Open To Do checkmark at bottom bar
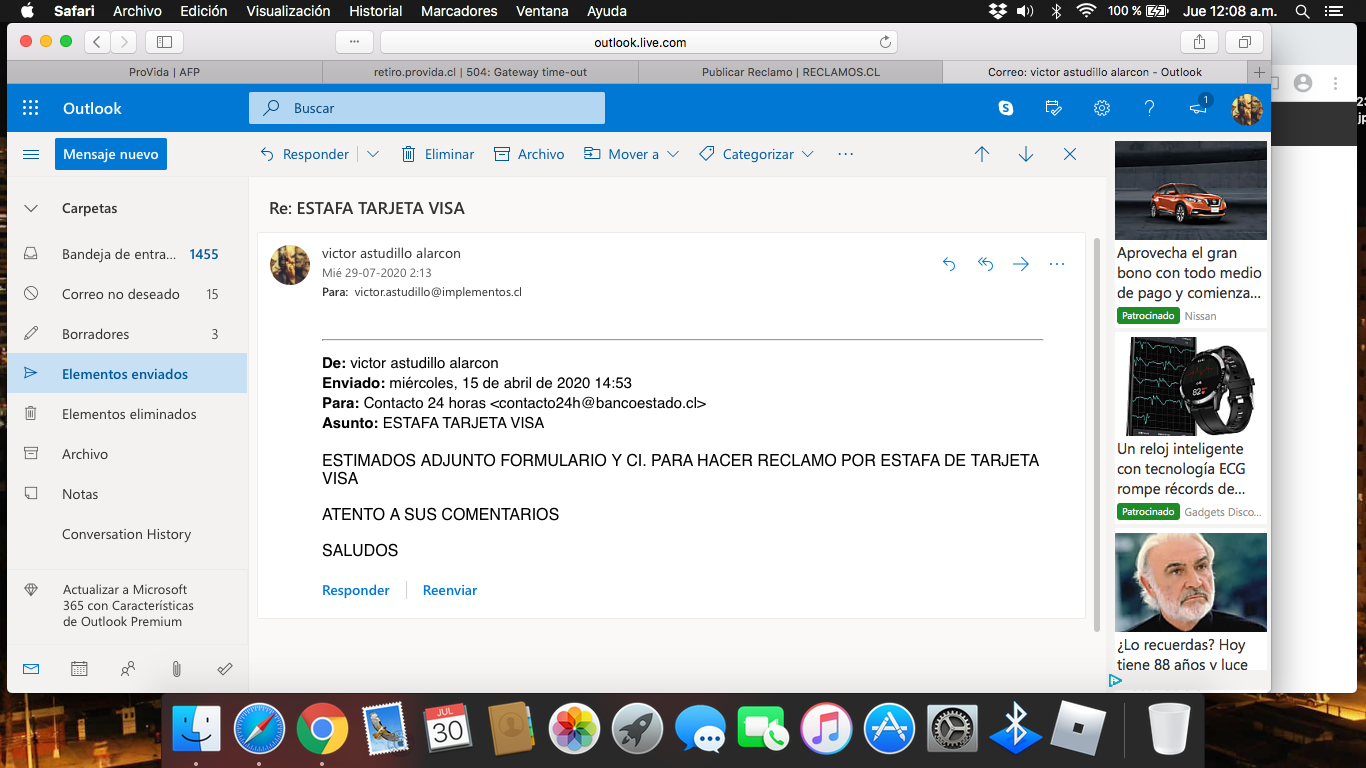Viewport: 1366px width, 768px height. tap(224, 669)
